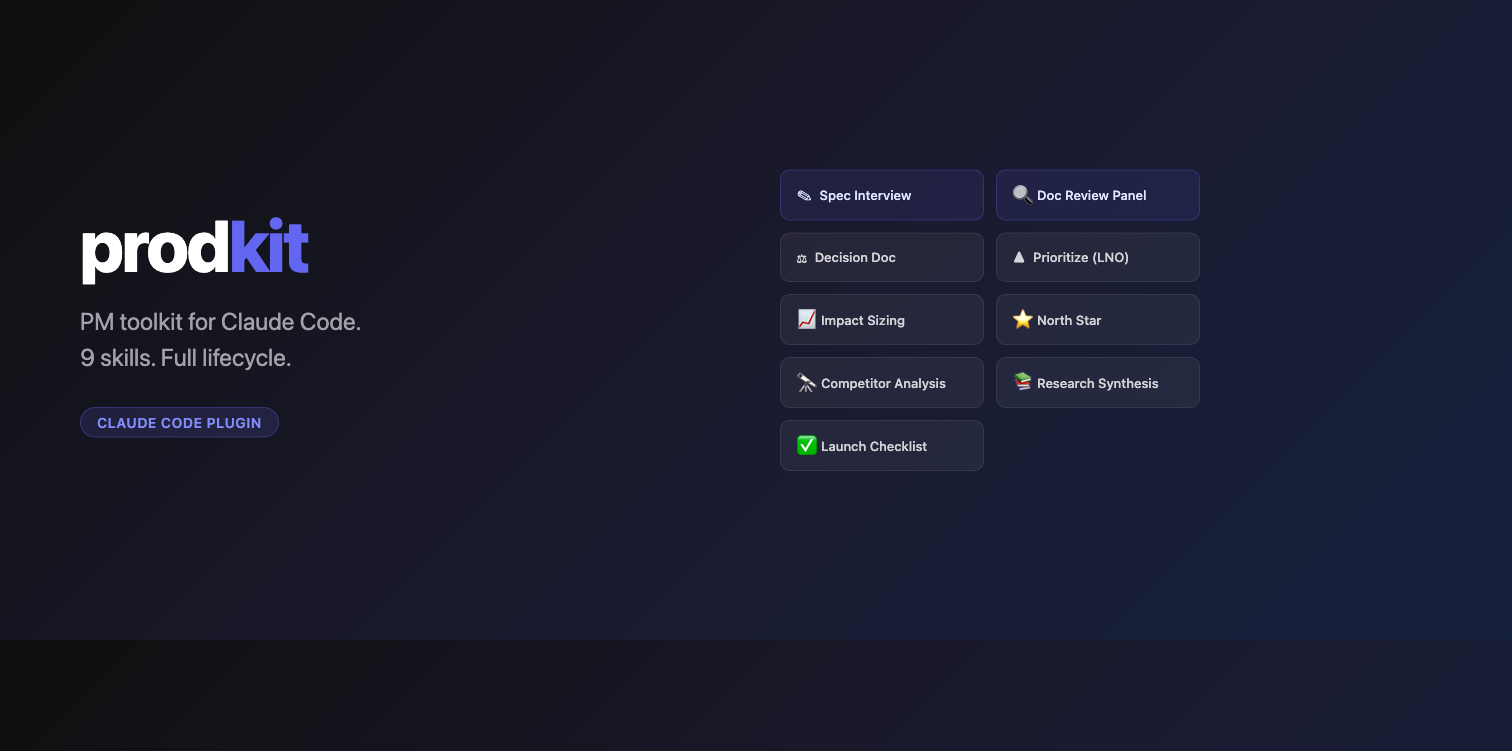Click the scales icon on Decision Doc
This screenshot has height=751, width=1512.
tap(802, 258)
